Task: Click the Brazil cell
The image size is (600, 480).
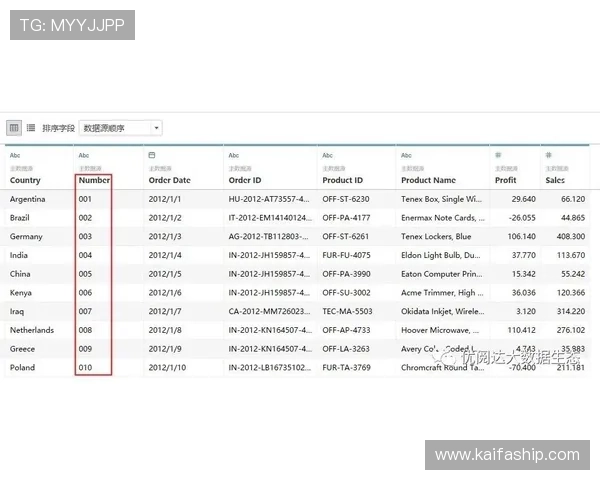Action: click(20, 218)
